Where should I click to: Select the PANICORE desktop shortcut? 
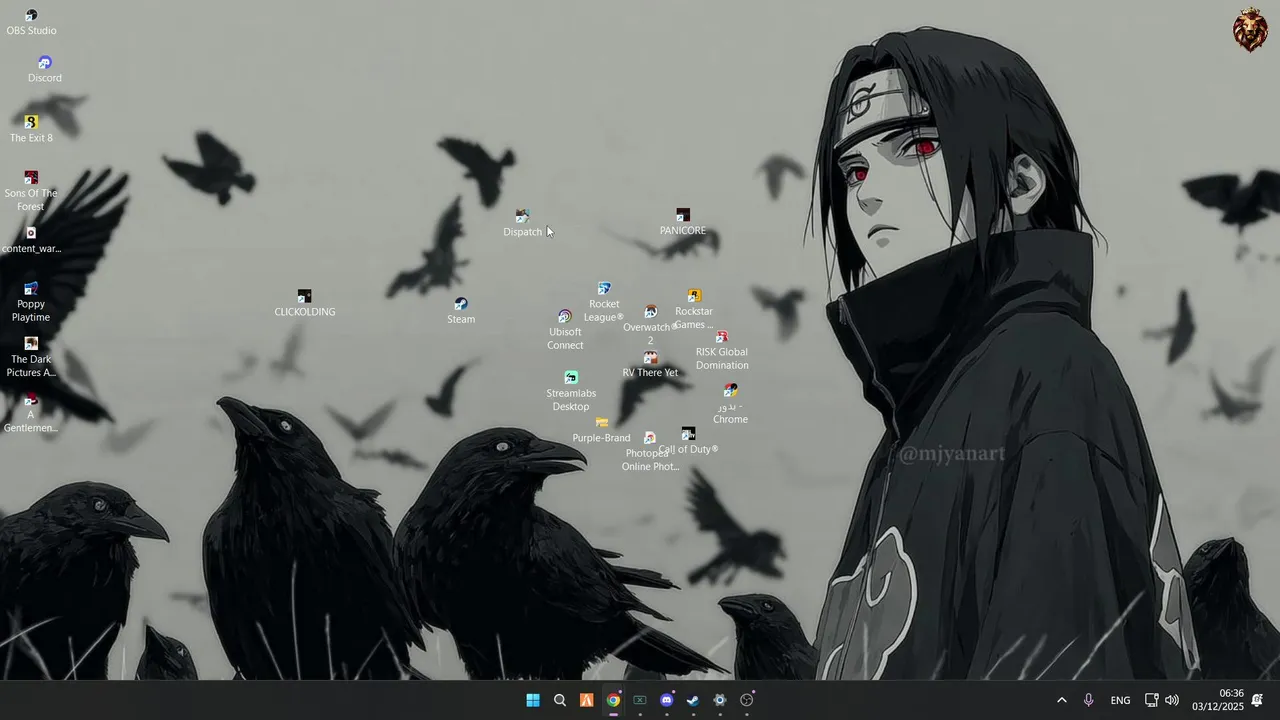pyautogui.click(x=683, y=222)
